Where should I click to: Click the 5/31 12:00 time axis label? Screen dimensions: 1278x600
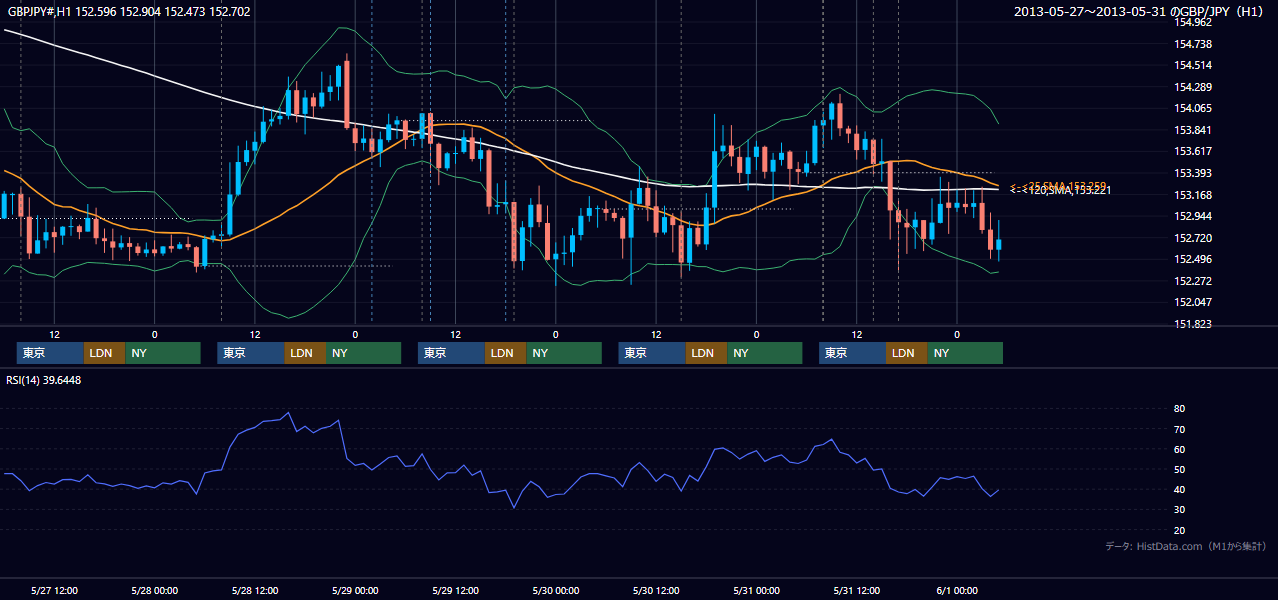pos(857,591)
